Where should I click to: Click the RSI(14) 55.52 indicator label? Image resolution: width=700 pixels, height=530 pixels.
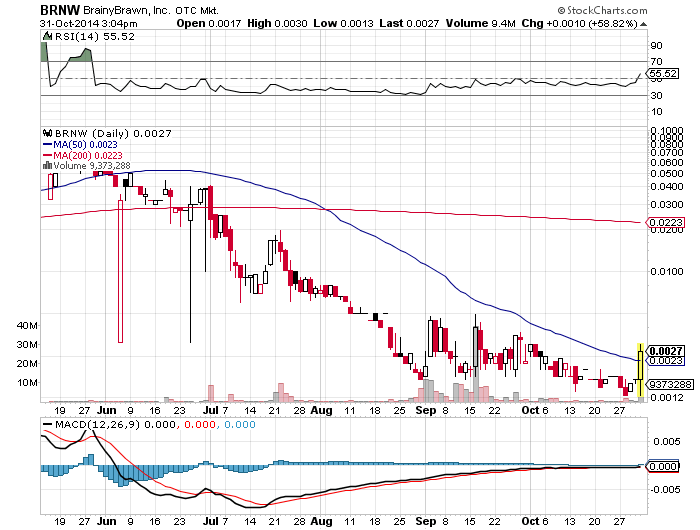pos(94,37)
